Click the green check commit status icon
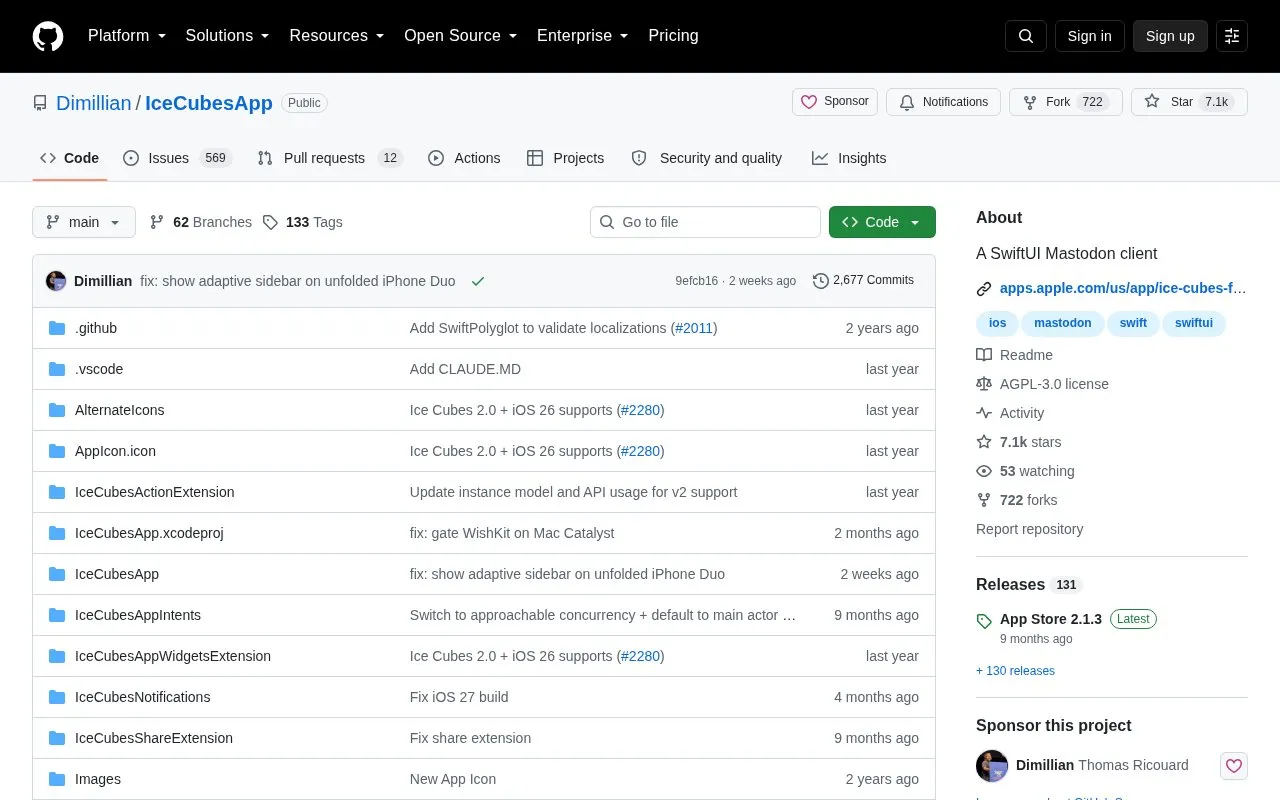 point(478,281)
